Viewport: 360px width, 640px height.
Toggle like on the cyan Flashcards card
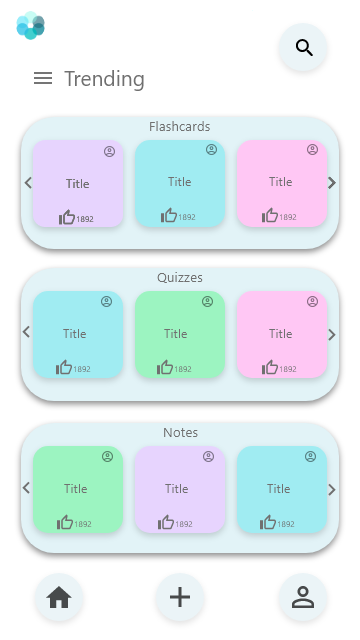pos(169,216)
